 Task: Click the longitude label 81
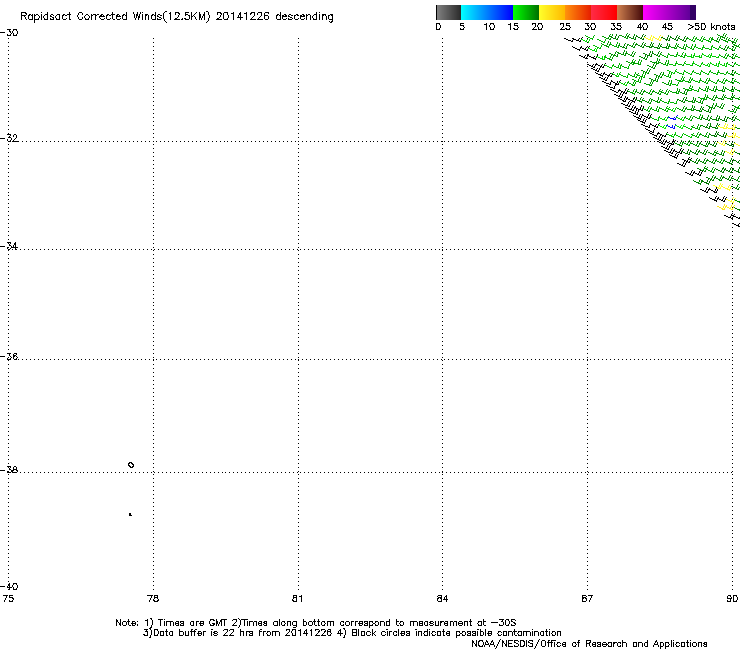[x=297, y=599]
